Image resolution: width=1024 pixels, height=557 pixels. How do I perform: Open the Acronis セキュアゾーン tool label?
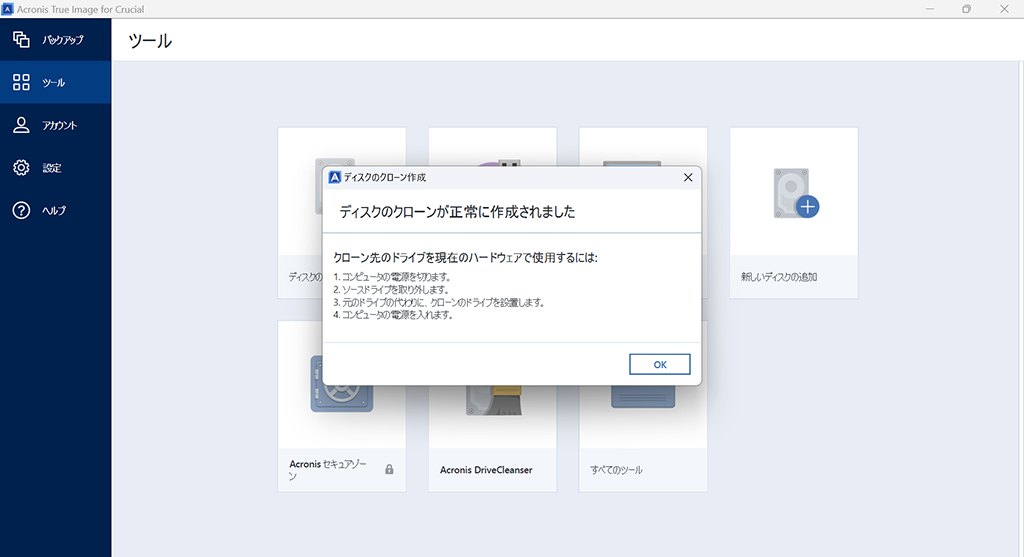[x=328, y=469]
